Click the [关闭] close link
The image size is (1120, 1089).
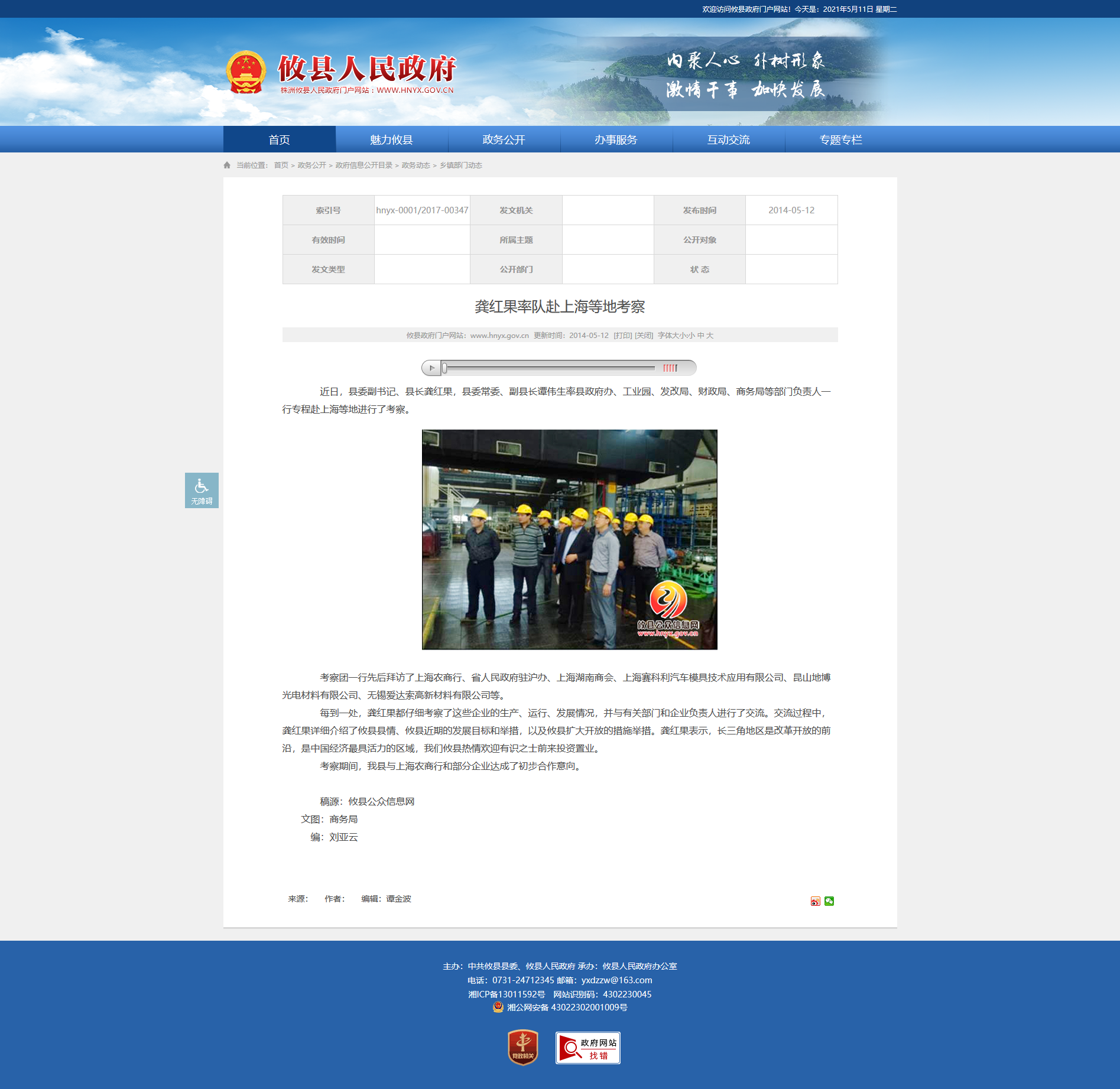(x=644, y=336)
